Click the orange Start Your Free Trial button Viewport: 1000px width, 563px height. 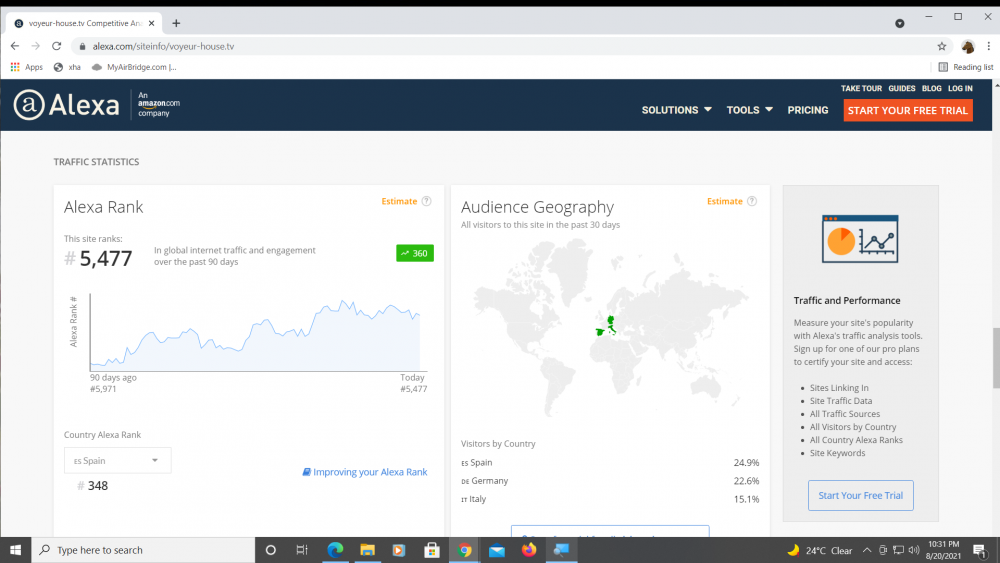pyautogui.click(x=908, y=110)
